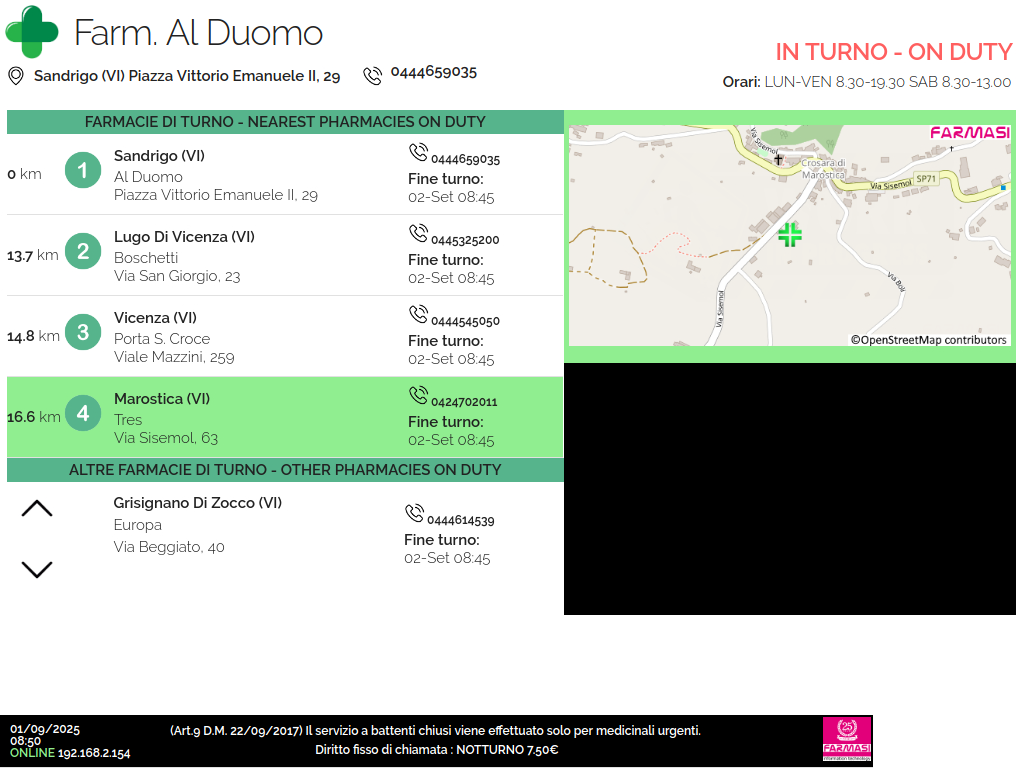
Task: Click the Nearest Pharmacies On Duty header
Action: (285, 122)
